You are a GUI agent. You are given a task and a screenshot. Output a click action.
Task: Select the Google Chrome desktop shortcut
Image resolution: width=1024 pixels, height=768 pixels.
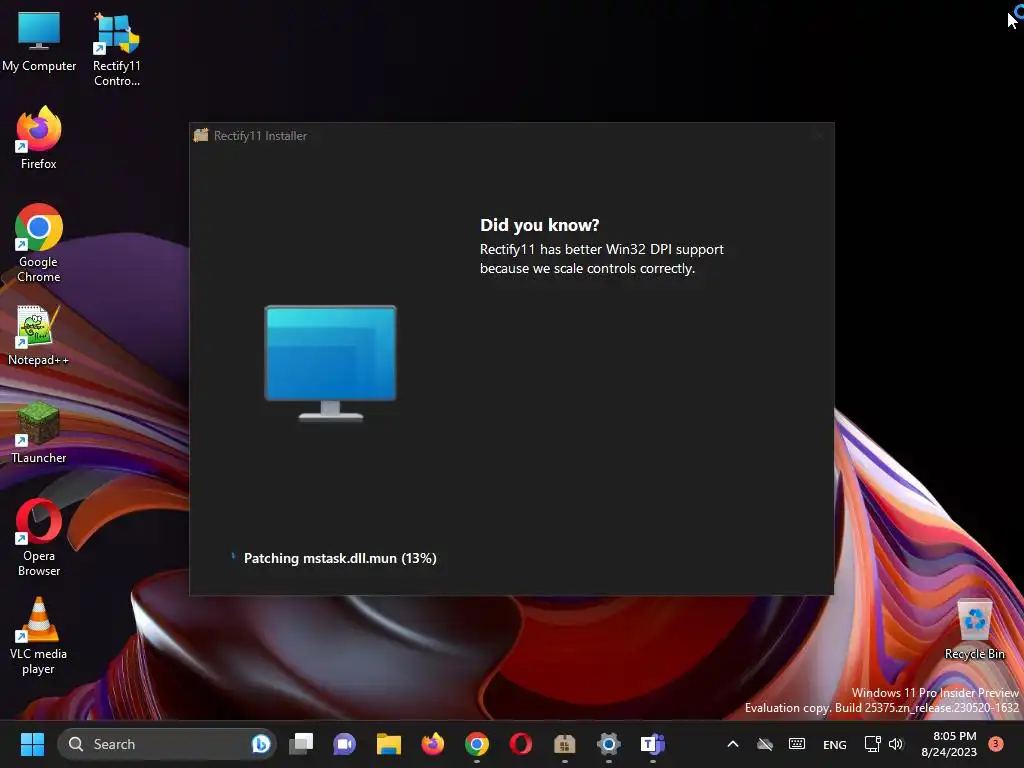(39, 243)
